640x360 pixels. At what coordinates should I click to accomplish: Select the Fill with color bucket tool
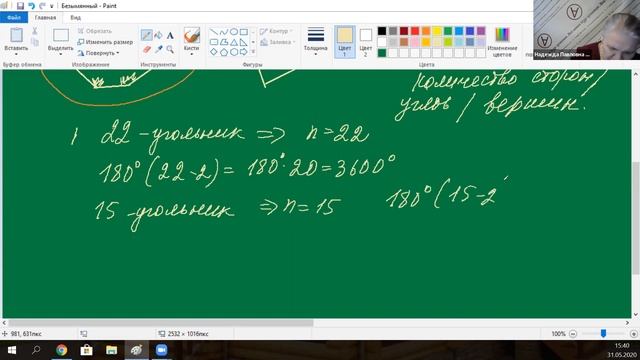coord(158,35)
